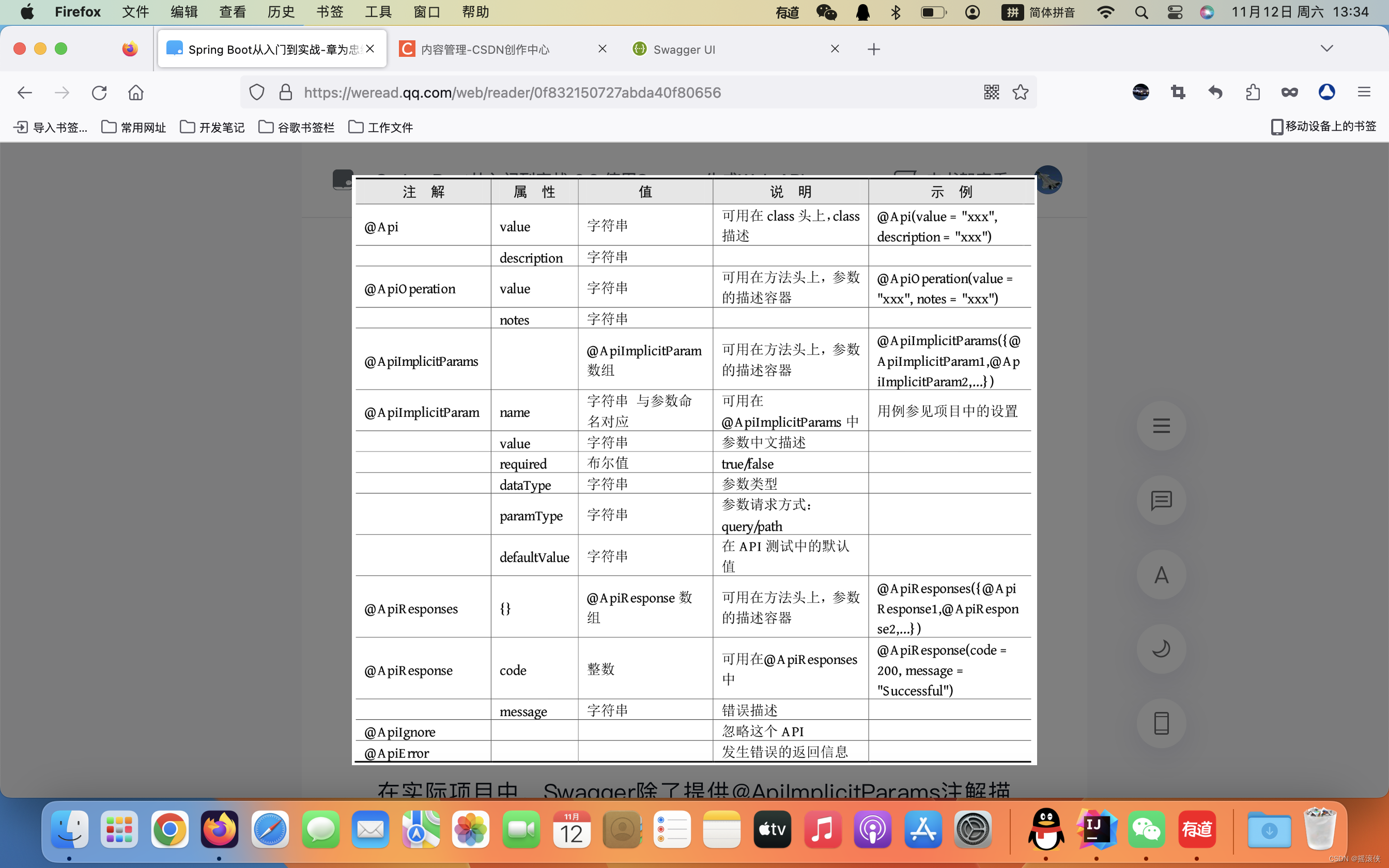Toggle dark mode with the moon icon
The width and height of the screenshot is (1389, 868).
click(x=1162, y=649)
